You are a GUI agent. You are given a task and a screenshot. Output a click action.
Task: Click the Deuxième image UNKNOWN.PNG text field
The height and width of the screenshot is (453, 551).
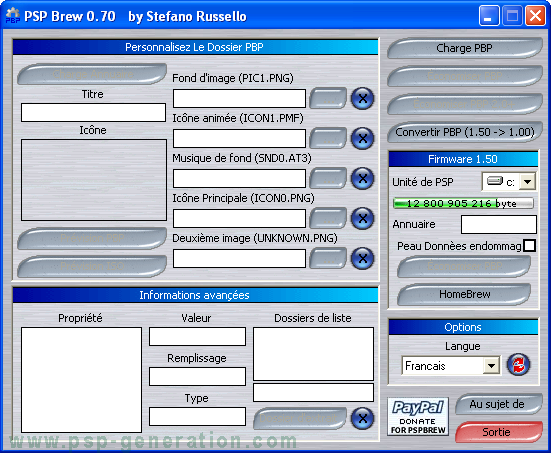pos(239,259)
